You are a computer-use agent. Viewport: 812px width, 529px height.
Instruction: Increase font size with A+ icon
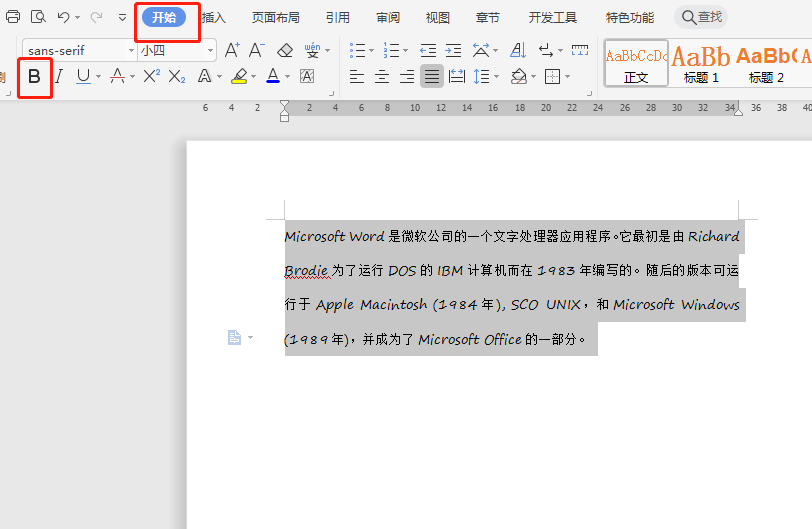click(232, 50)
